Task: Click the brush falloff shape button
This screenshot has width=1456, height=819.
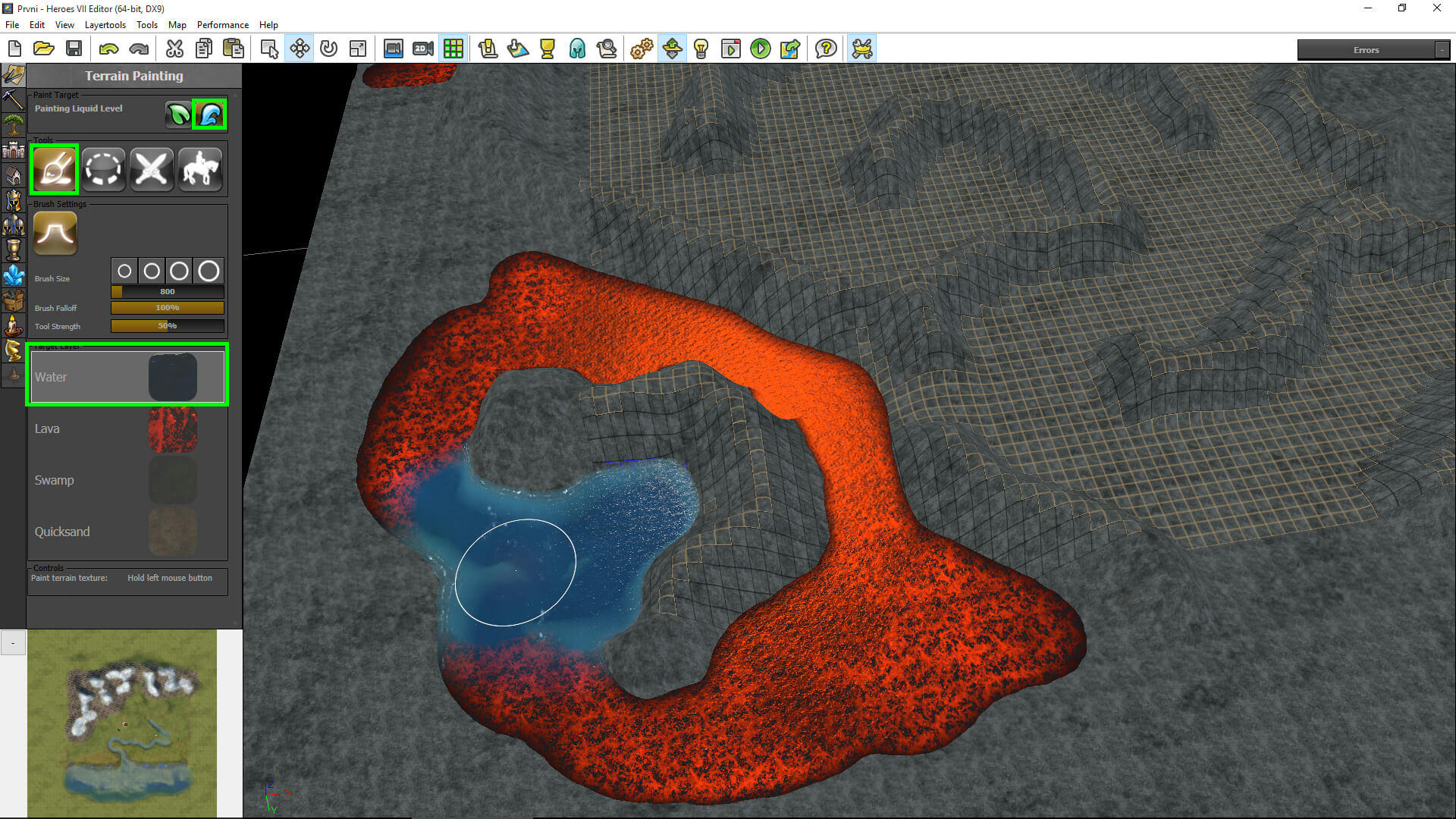Action: (55, 233)
